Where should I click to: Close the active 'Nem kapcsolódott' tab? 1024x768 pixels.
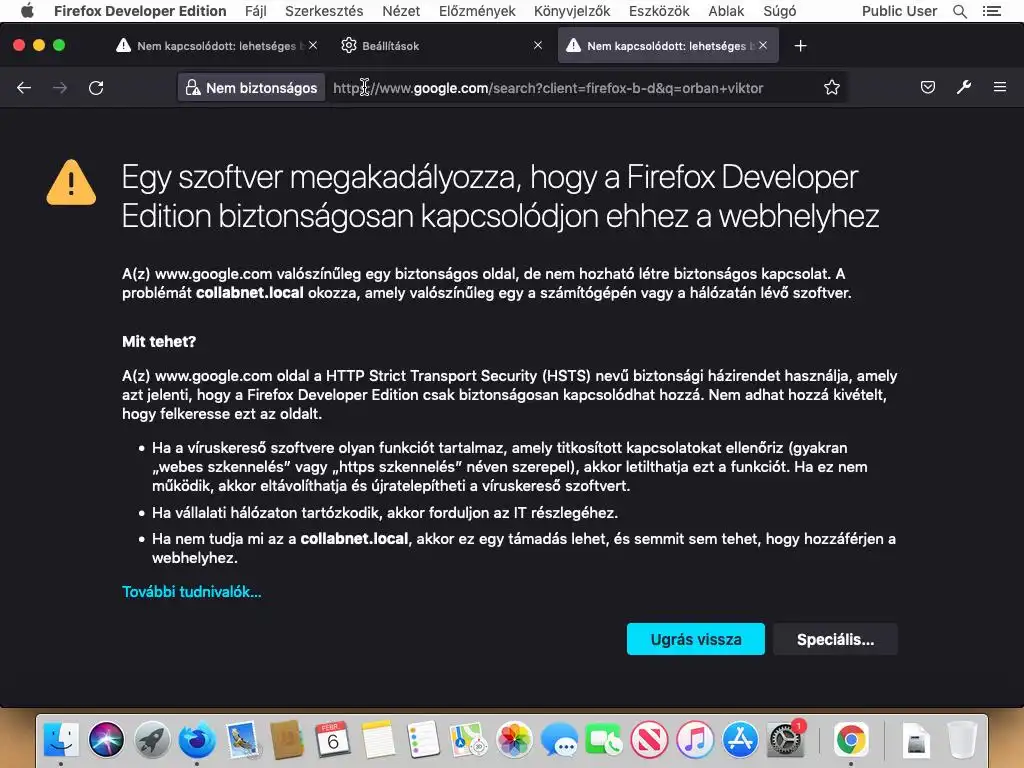pyautogui.click(x=763, y=46)
